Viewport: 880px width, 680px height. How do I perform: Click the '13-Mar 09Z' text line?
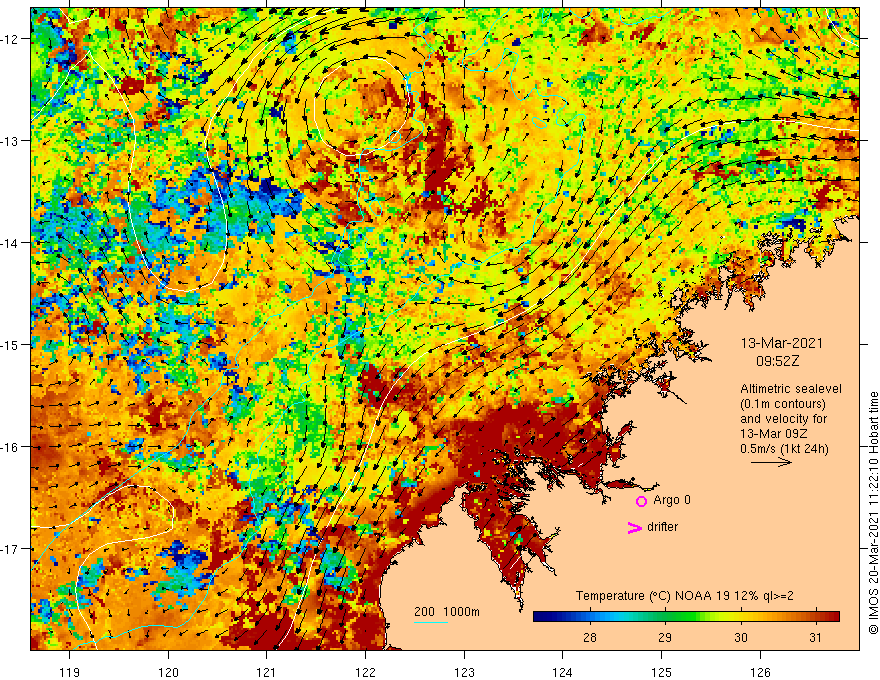[x=774, y=434]
